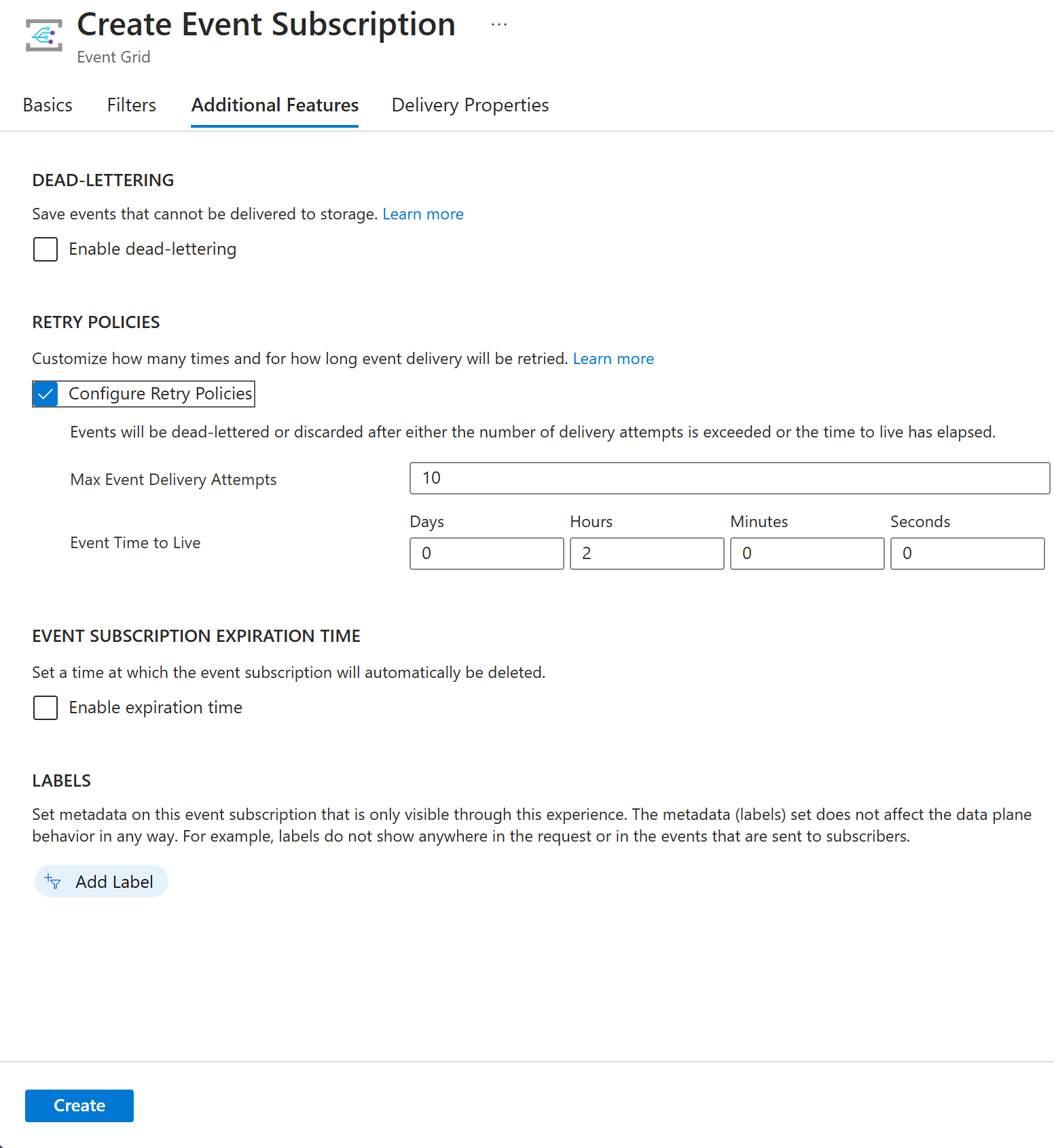
Task: Open the ellipsis more options menu
Action: 499,24
